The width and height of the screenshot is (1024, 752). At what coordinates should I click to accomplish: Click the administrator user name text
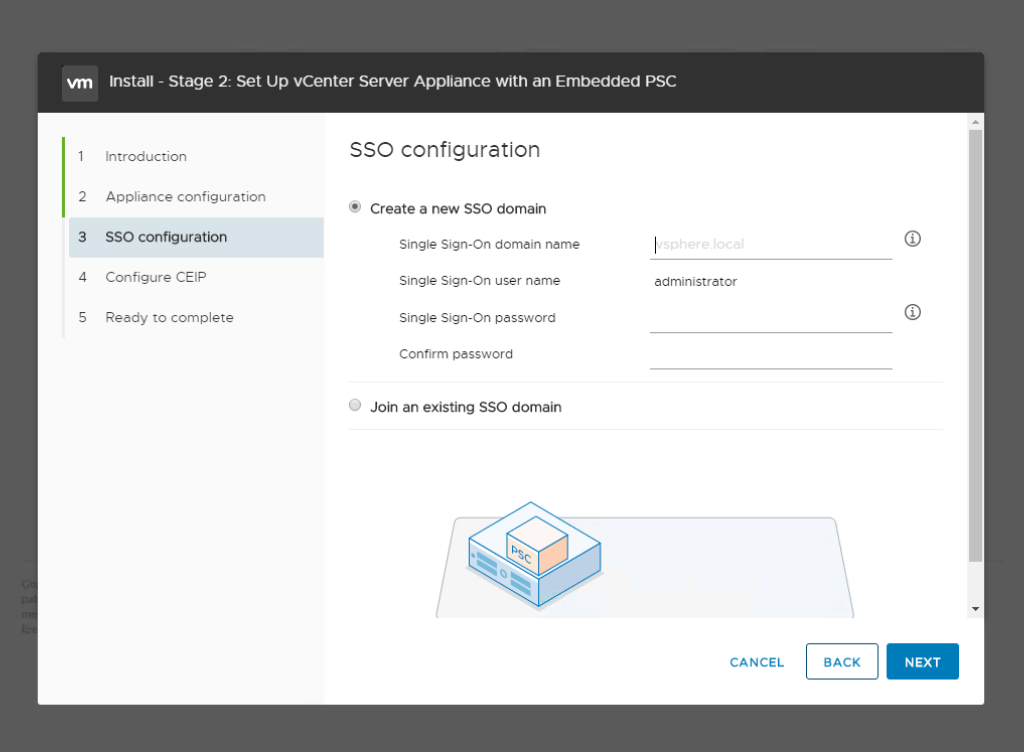coord(696,281)
